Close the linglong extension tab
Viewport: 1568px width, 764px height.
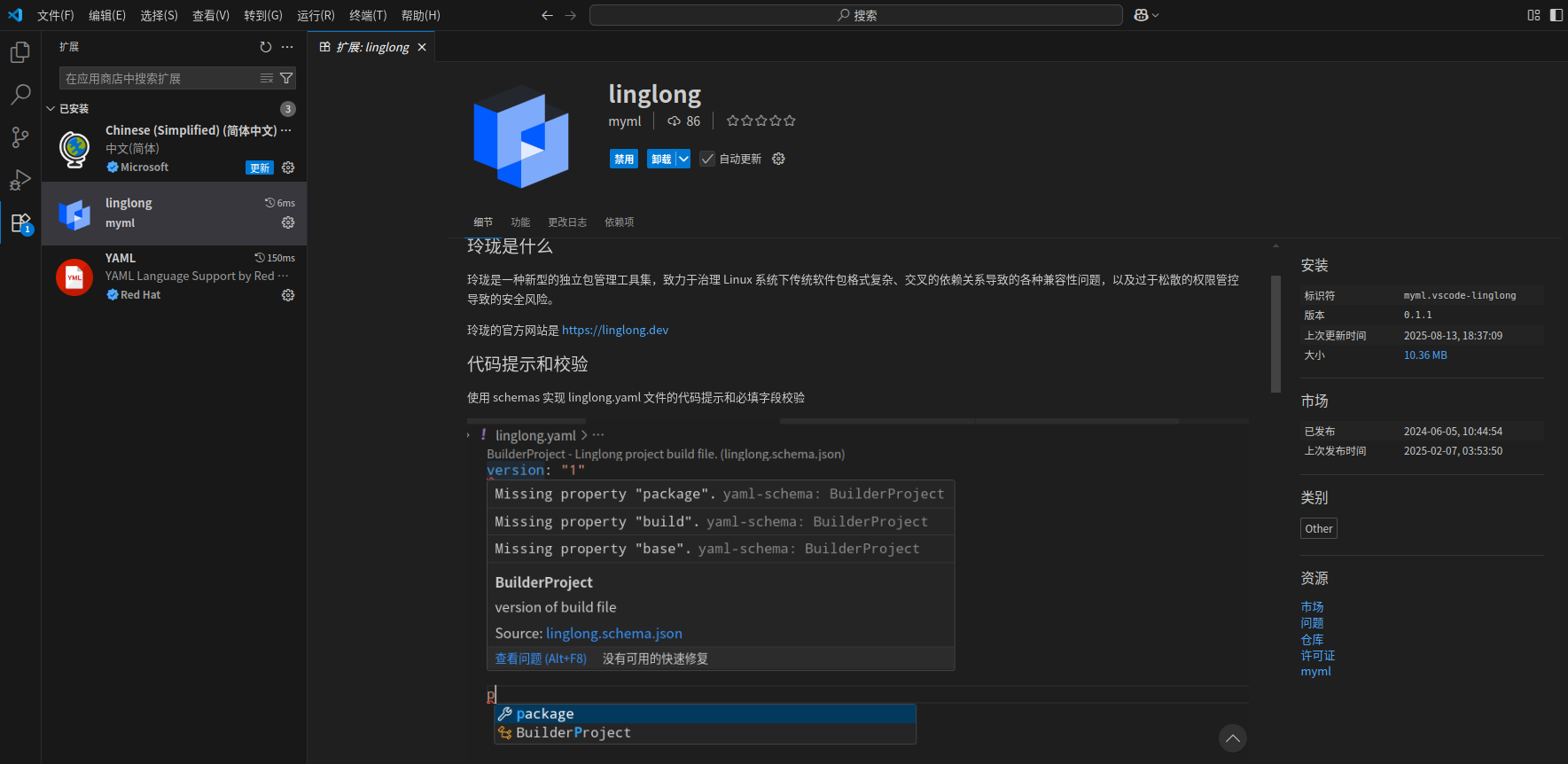(422, 47)
